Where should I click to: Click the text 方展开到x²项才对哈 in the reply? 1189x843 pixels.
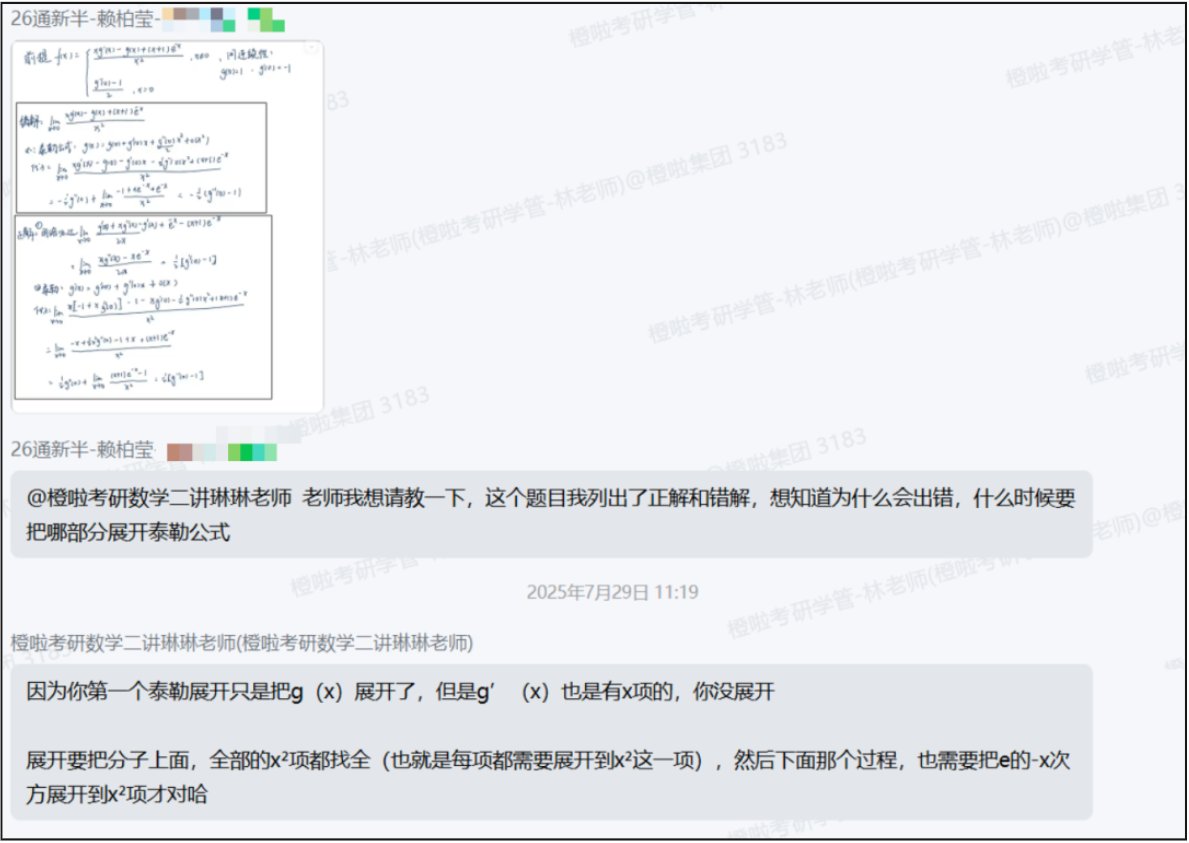117,794
